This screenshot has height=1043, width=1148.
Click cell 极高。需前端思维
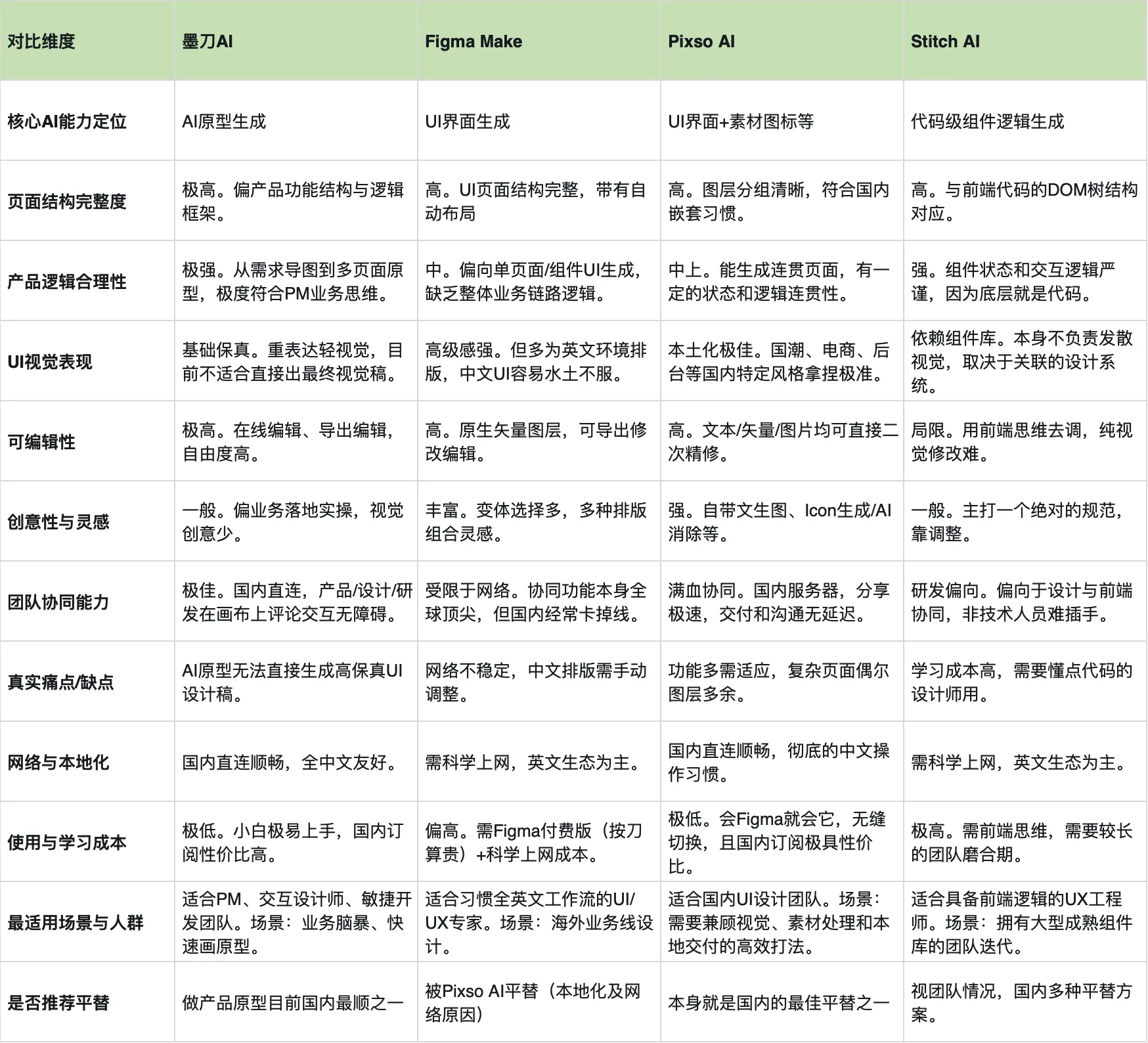(1026, 842)
